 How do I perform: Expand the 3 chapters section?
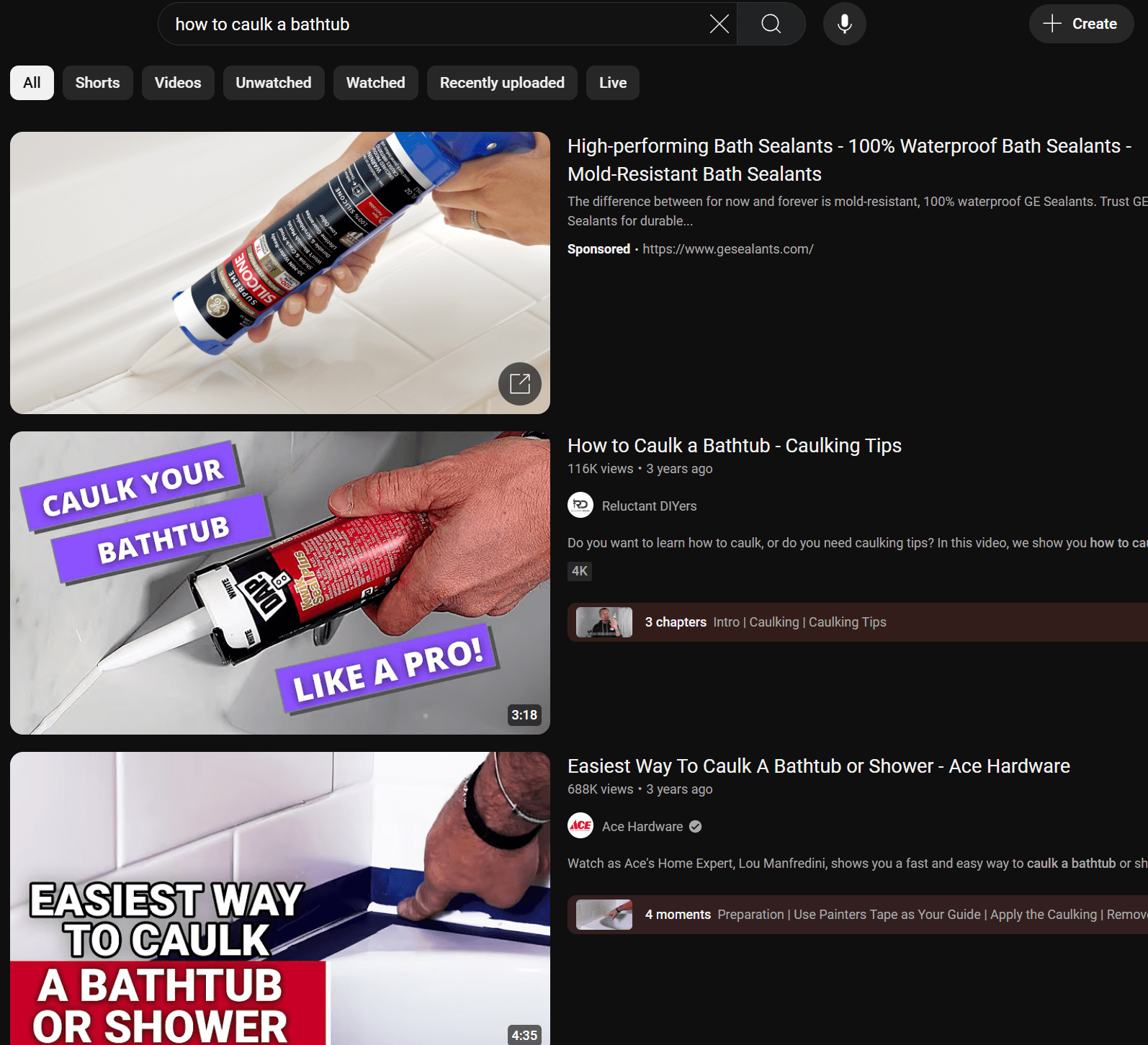coord(858,622)
